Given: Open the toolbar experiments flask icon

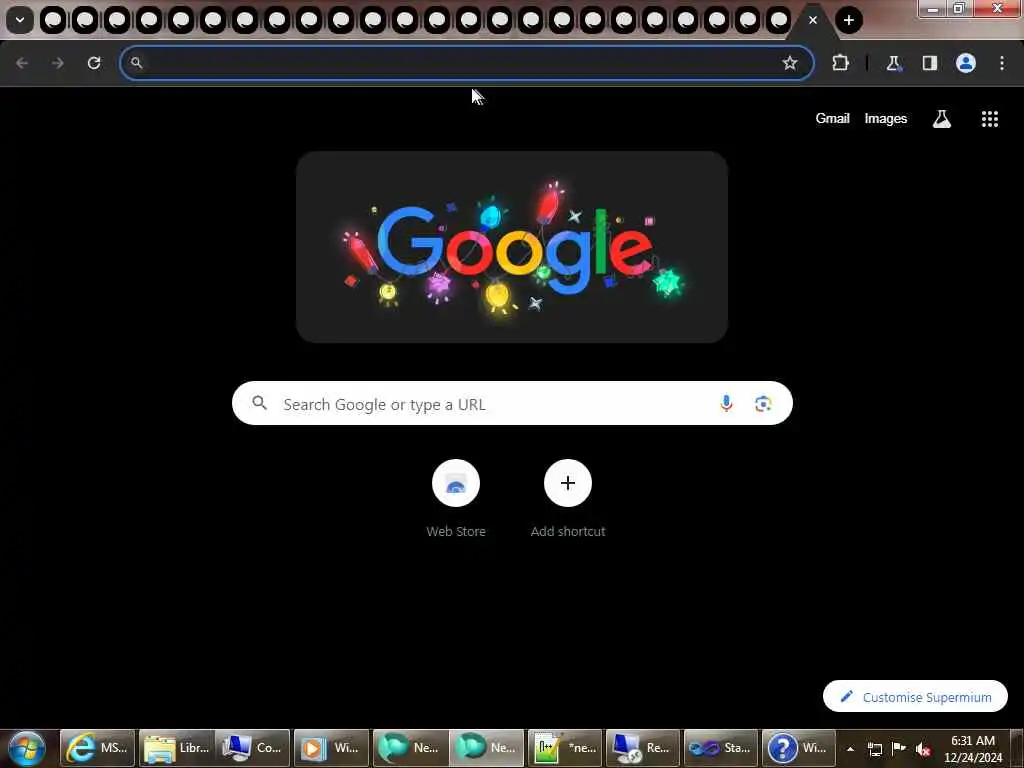Looking at the screenshot, I should pos(893,63).
